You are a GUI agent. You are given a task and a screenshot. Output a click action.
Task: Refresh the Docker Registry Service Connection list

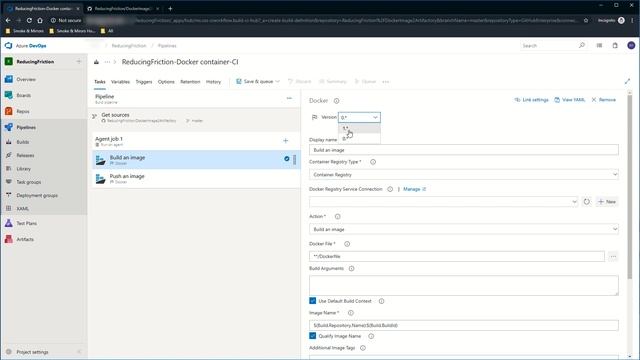(587, 202)
